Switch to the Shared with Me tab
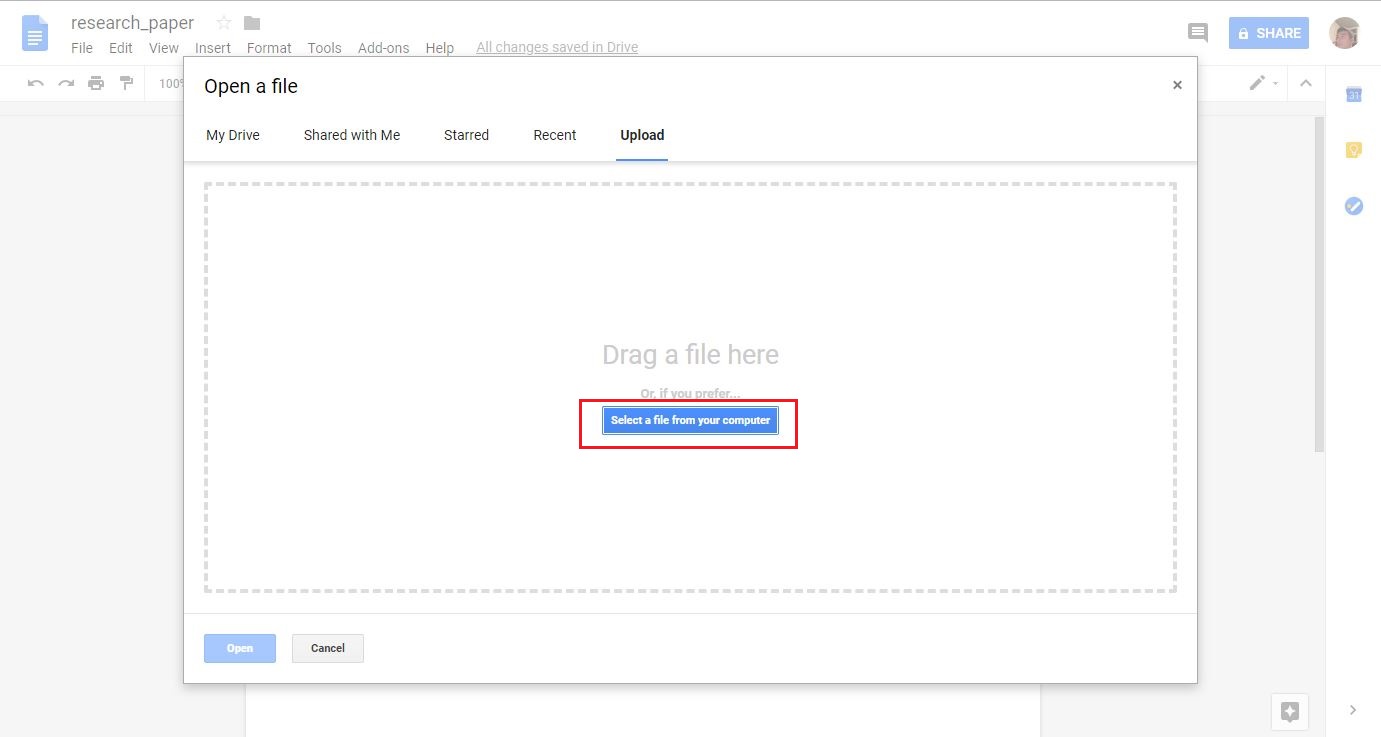 coord(352,135)
